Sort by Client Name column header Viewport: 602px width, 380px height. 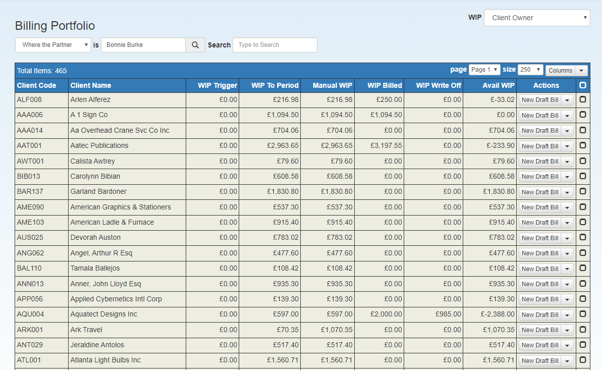point(91,85)
